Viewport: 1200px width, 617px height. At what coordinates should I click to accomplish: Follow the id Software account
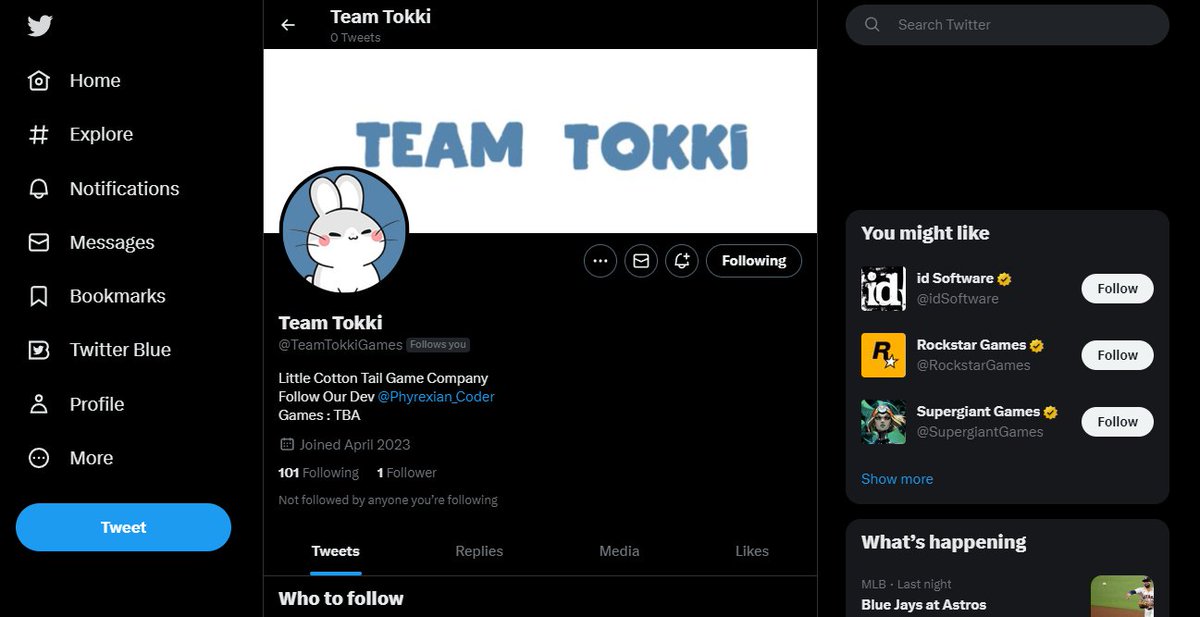tap(1117, 288)
